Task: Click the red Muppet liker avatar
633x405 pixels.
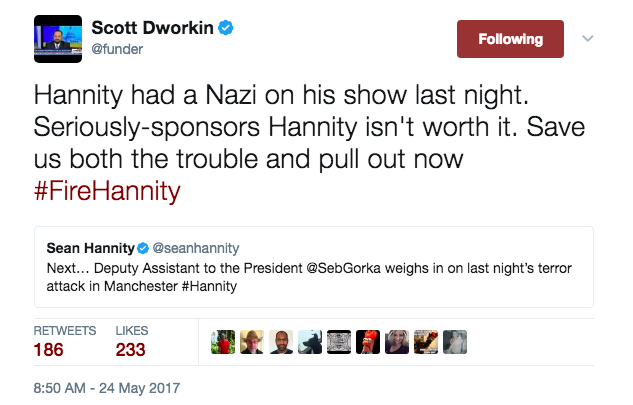Action: point(368,342)
